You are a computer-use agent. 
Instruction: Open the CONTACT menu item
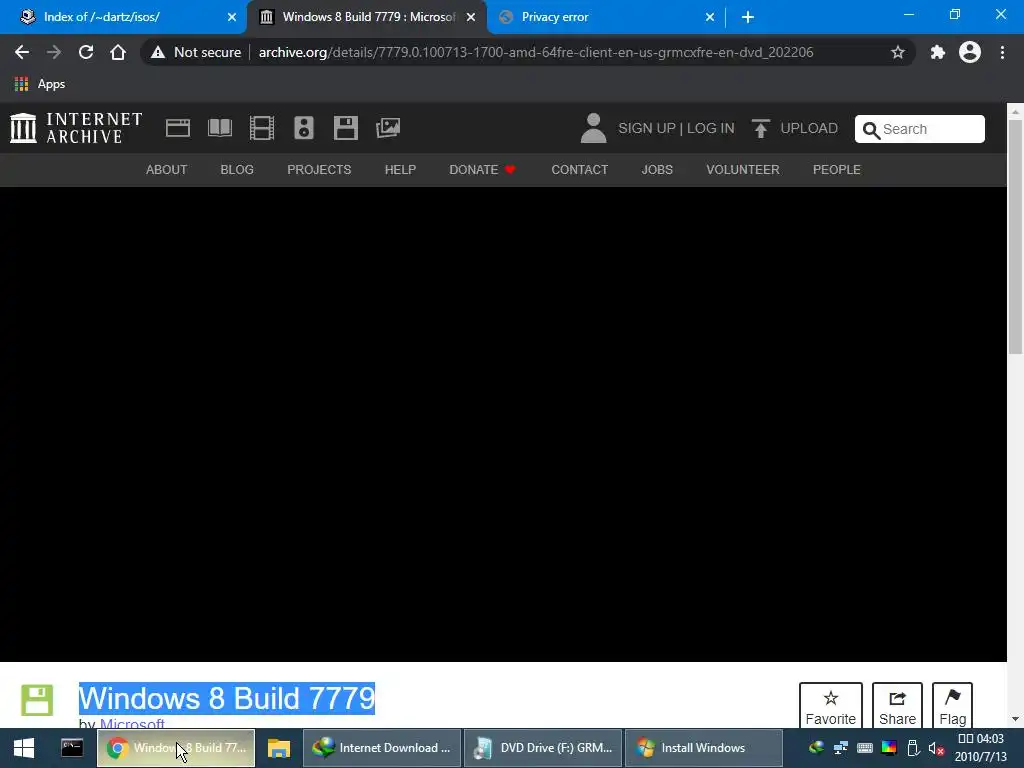579,170
